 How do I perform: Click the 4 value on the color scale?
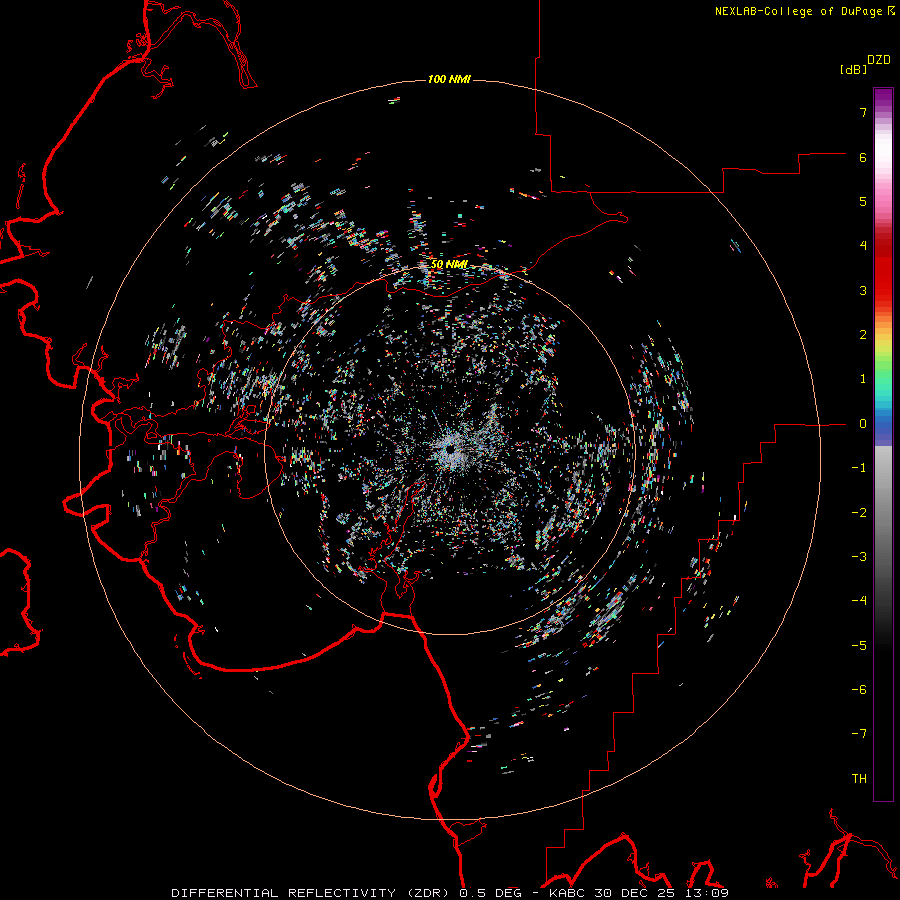[x=863, y=246]
